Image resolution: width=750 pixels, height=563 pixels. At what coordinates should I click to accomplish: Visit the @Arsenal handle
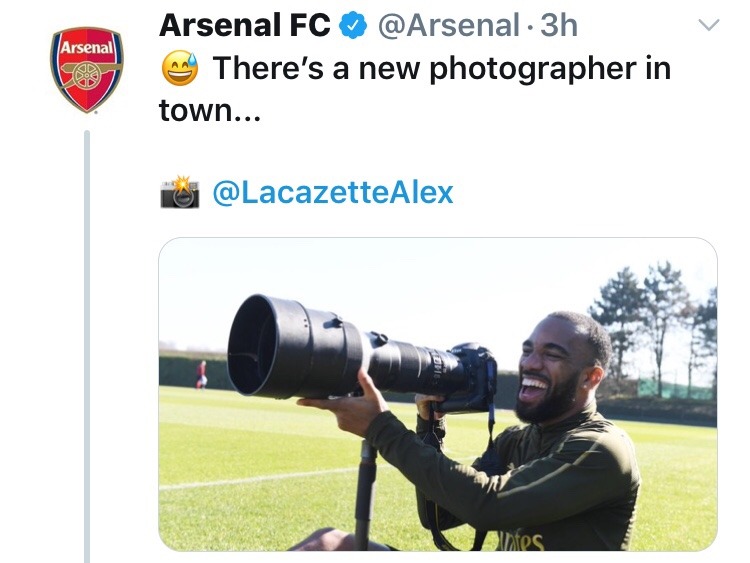pos(448,26)
